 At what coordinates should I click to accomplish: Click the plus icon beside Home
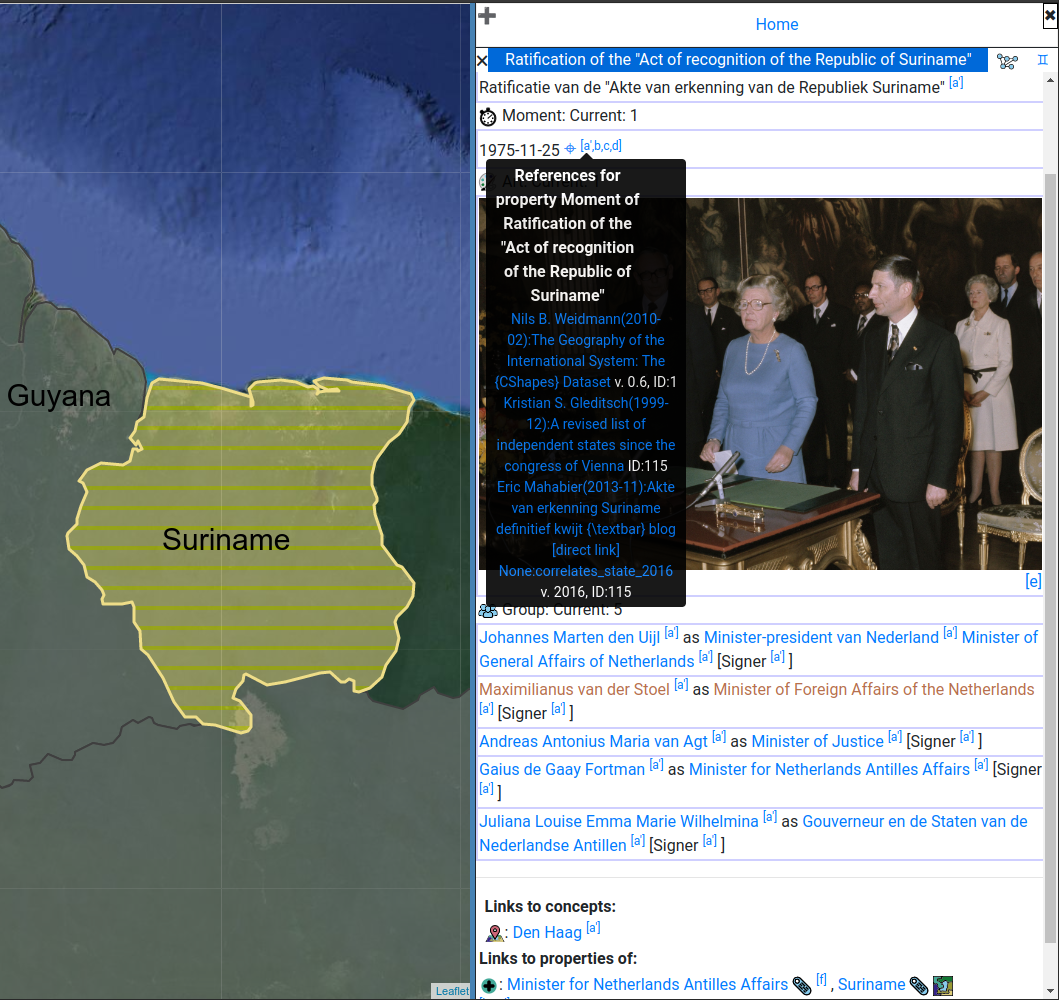point(486,16)
